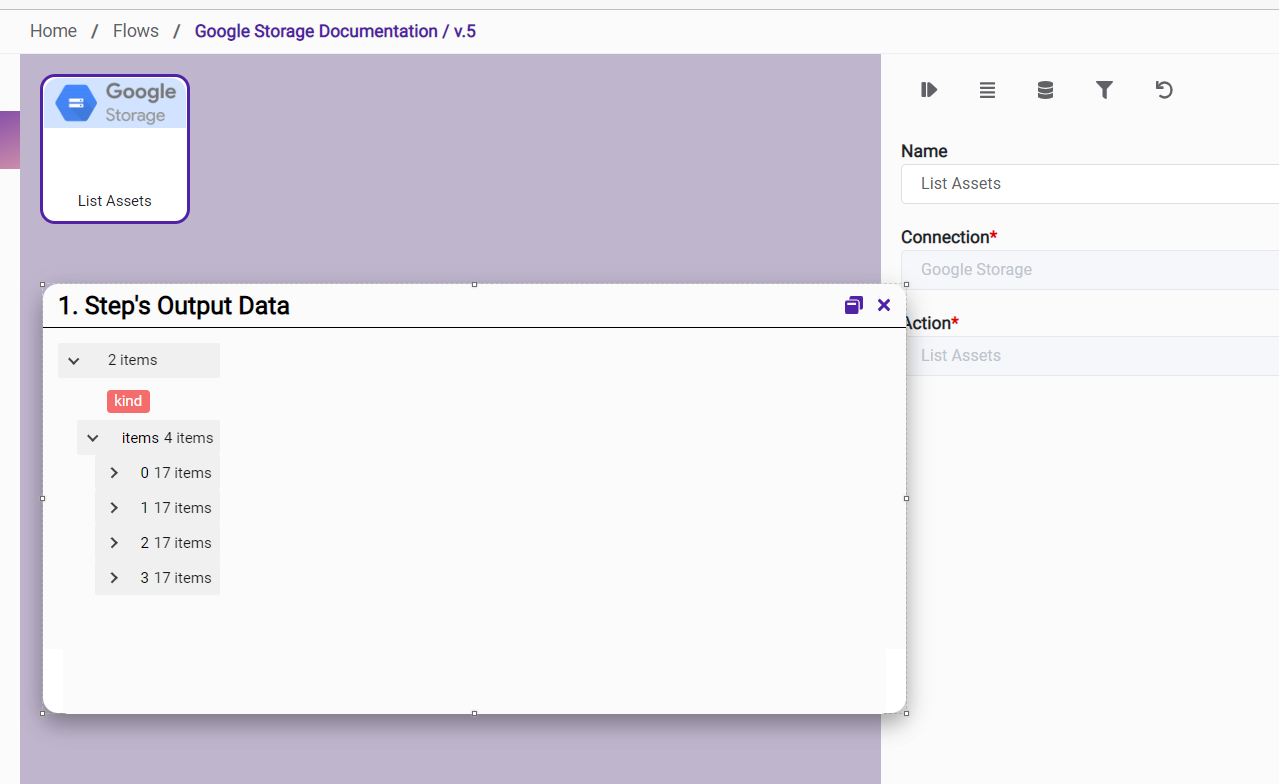Go to Home in breadcrumb
Image resolution: width=1279 pixels, height=784 pixels.
click(53, 31)
